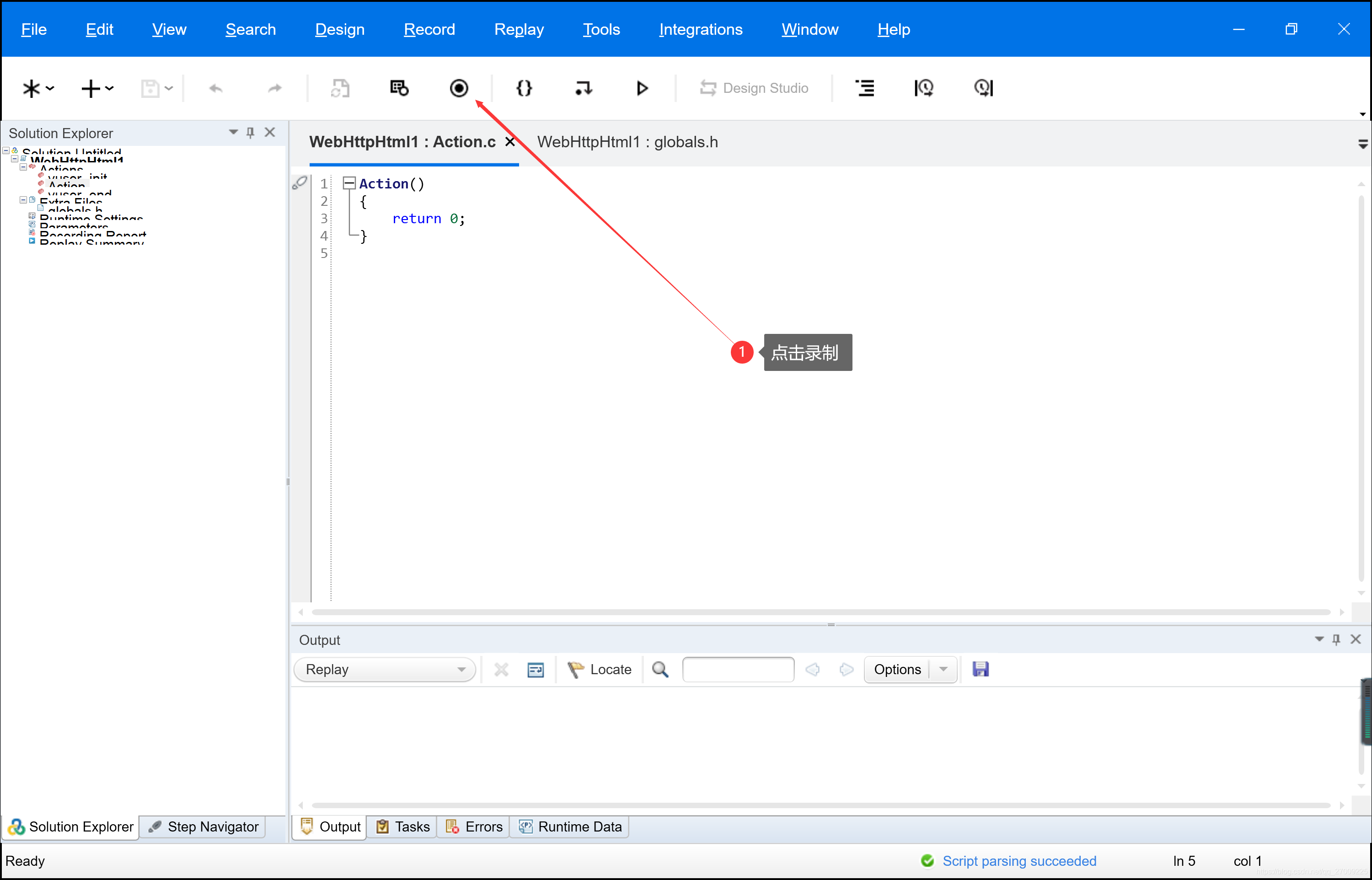Open the Help menu

[894, 29]
